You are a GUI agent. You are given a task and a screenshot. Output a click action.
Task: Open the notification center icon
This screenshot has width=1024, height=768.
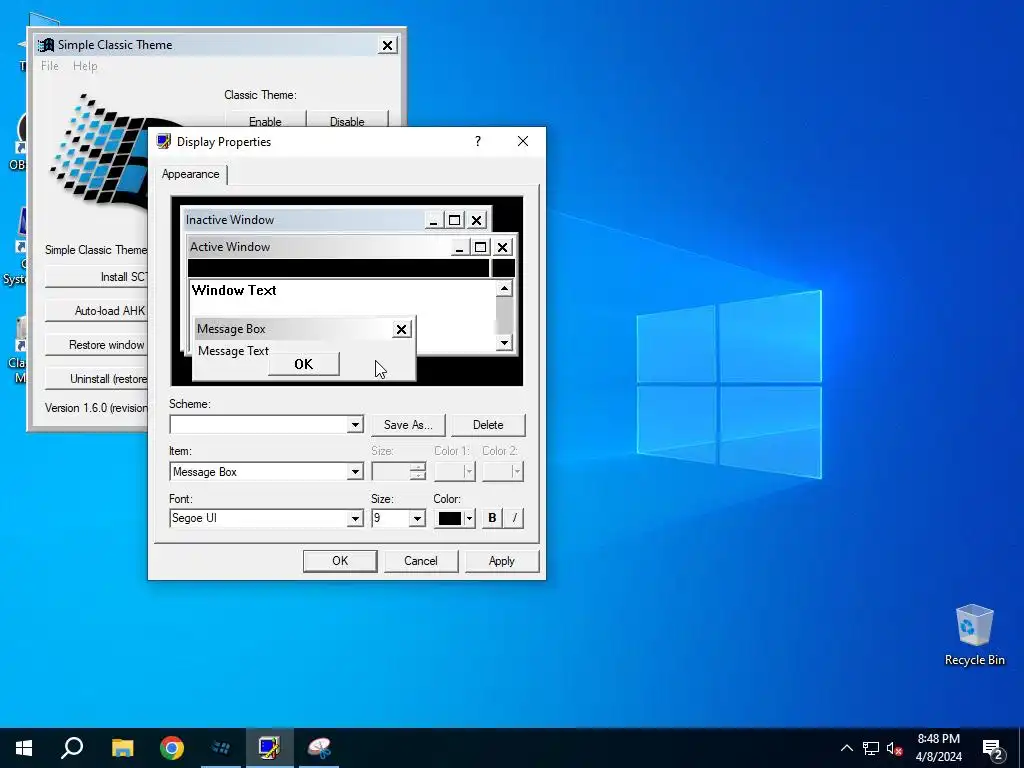click(992, 749)
